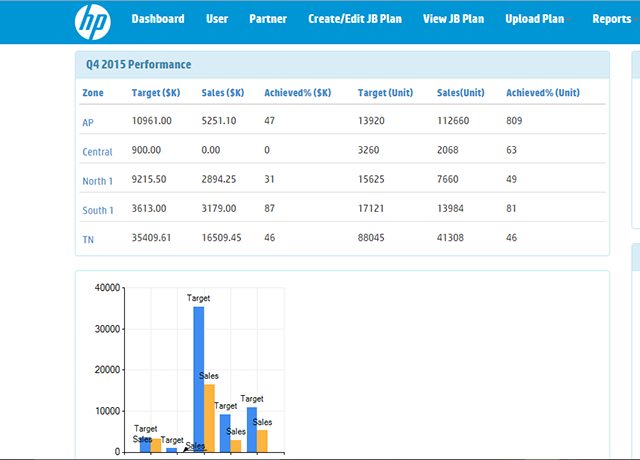Image resolution: width=640 pixels, height=460 pixels.
Task: Click the Q4 2015 Performance panel title
Action: click(138, 64)
